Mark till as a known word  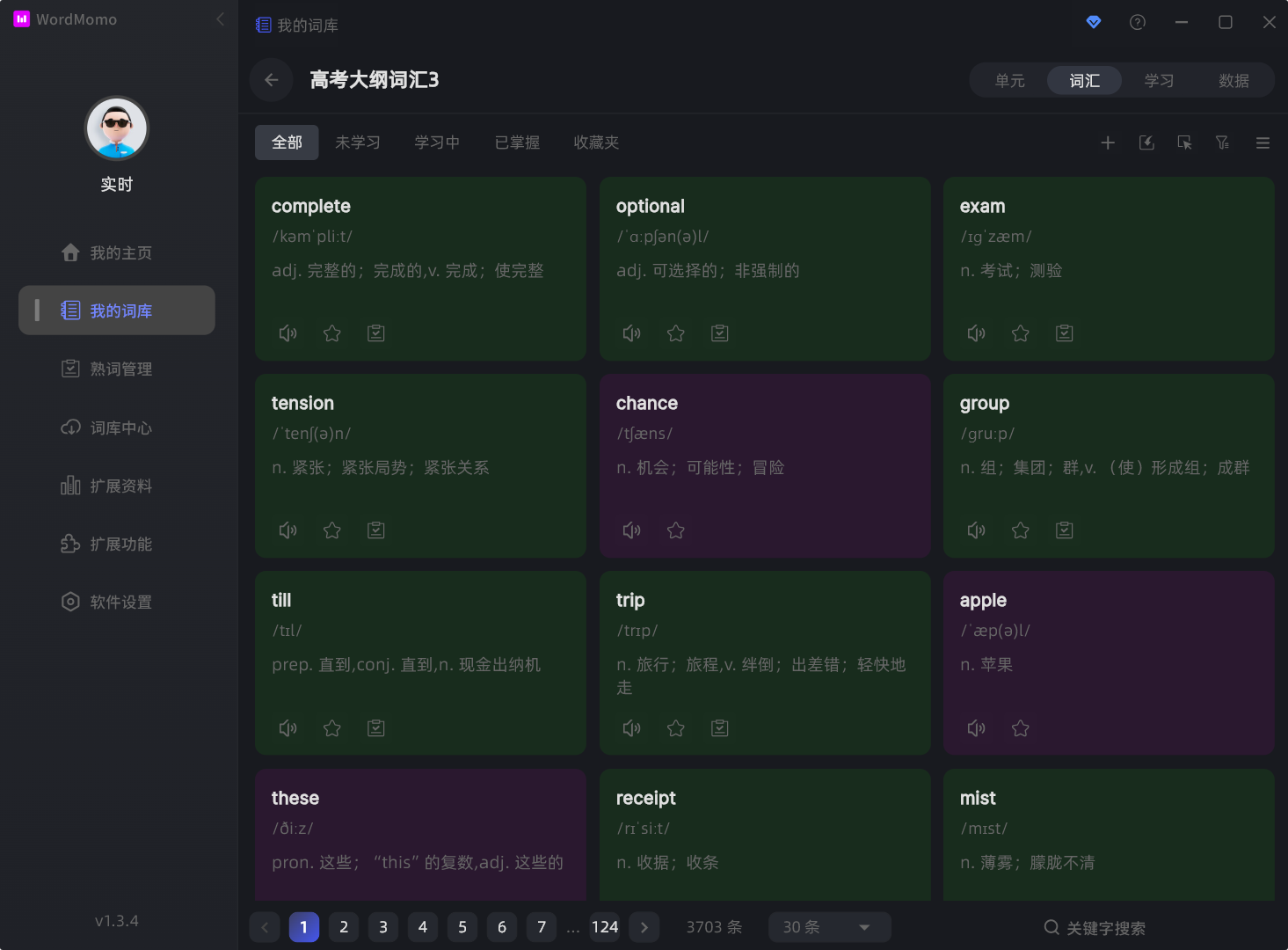point(376,728)
